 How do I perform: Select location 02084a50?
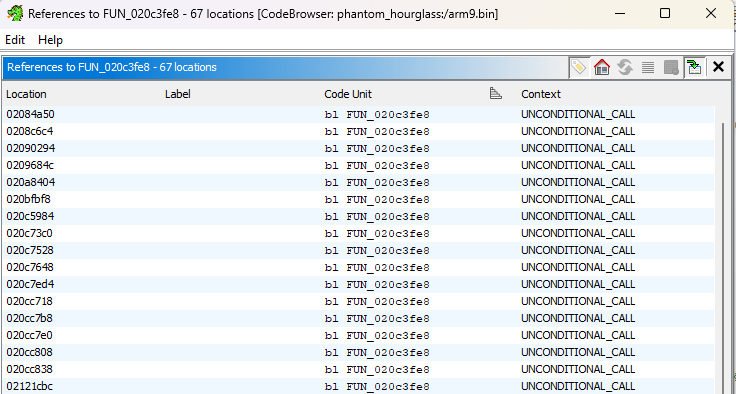pyautogui.click(x=31, y=114)
